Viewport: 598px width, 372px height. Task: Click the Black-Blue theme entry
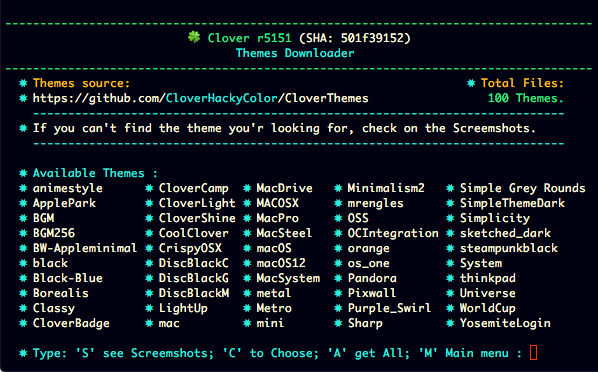(x=68, y=278)
